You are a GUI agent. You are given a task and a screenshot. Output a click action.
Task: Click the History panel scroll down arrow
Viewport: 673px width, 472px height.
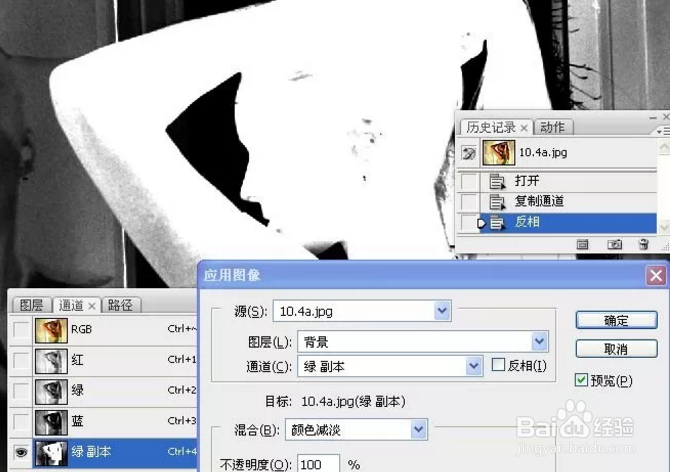coord(664,227)
